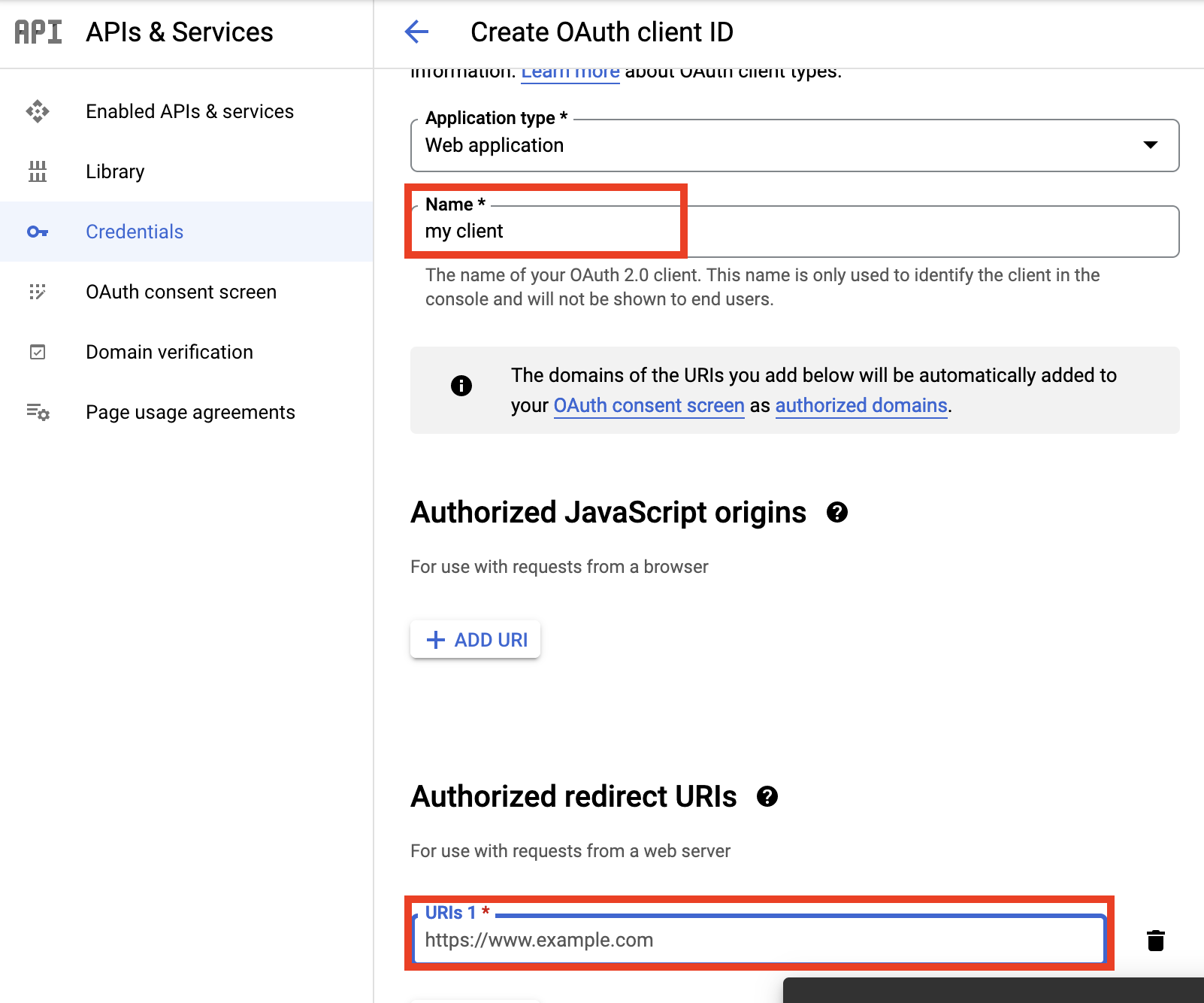Viewport: 1204px width, 1003px height.
Task: Click help icon beside Authorized JavaScript origins
Action: (838, 513)
